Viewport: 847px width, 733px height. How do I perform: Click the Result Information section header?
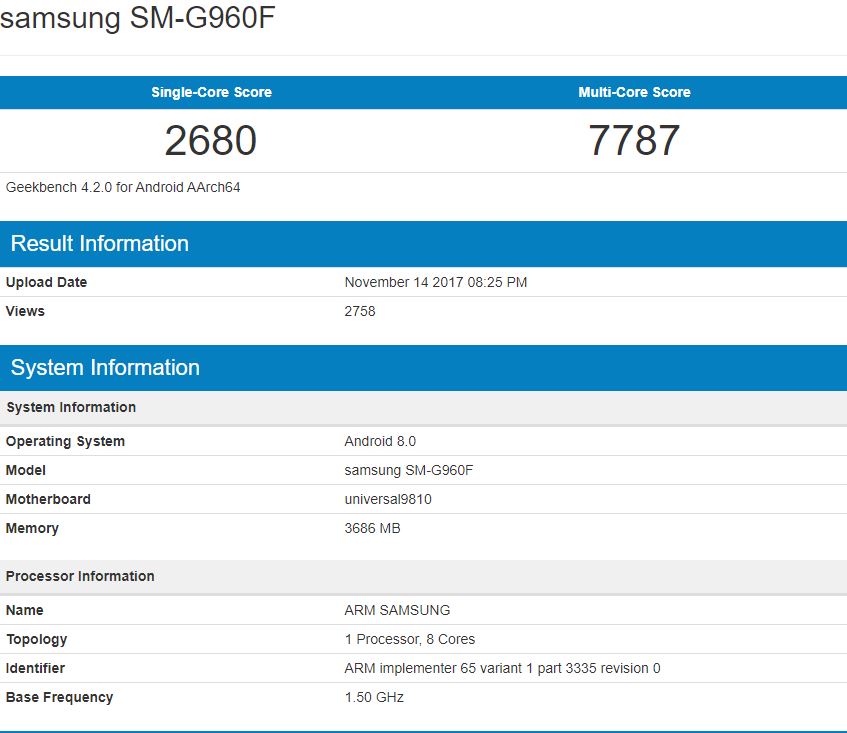click(x=100, y=244)
